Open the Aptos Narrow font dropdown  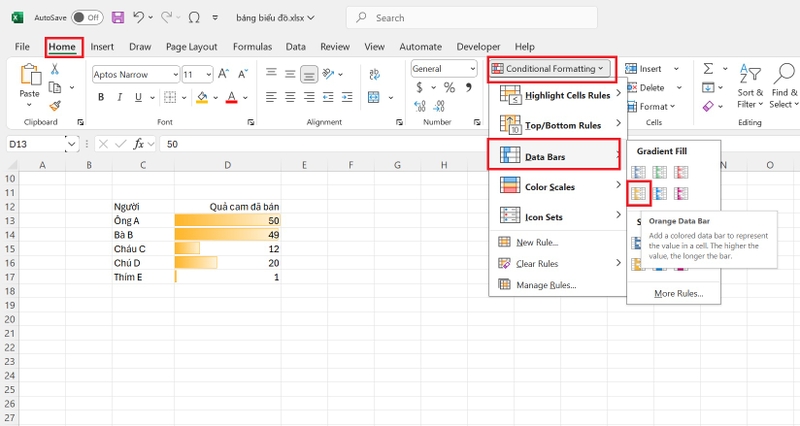click(x=176, y=74)
